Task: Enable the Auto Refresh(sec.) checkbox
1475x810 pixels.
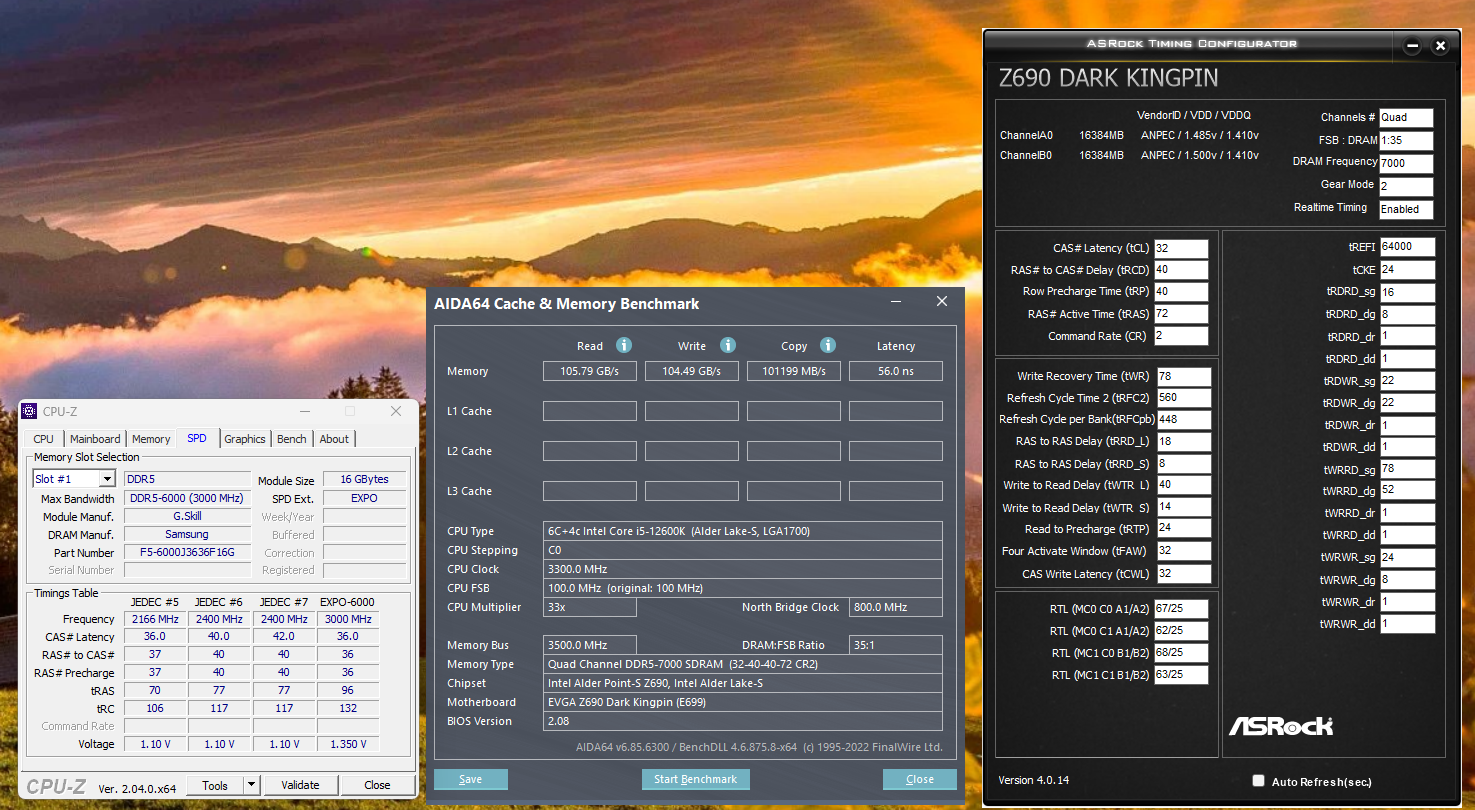Action: 1259,781
